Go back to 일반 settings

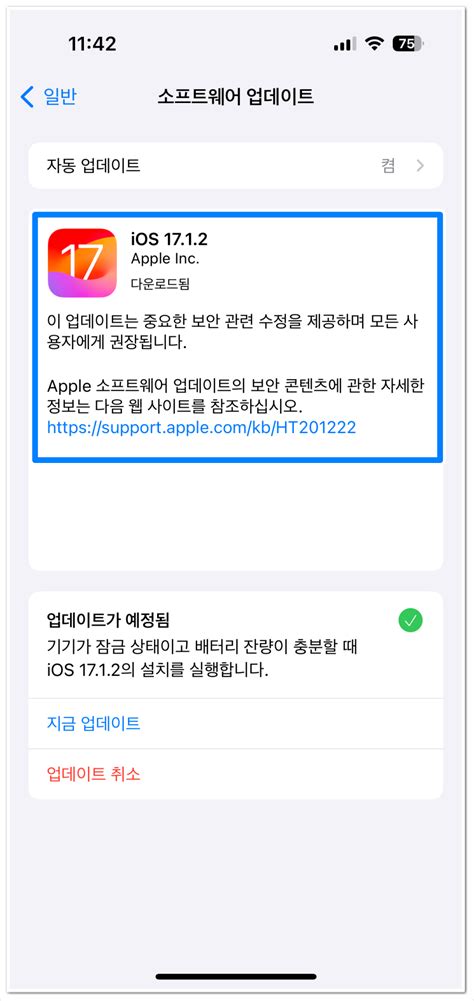49,97
